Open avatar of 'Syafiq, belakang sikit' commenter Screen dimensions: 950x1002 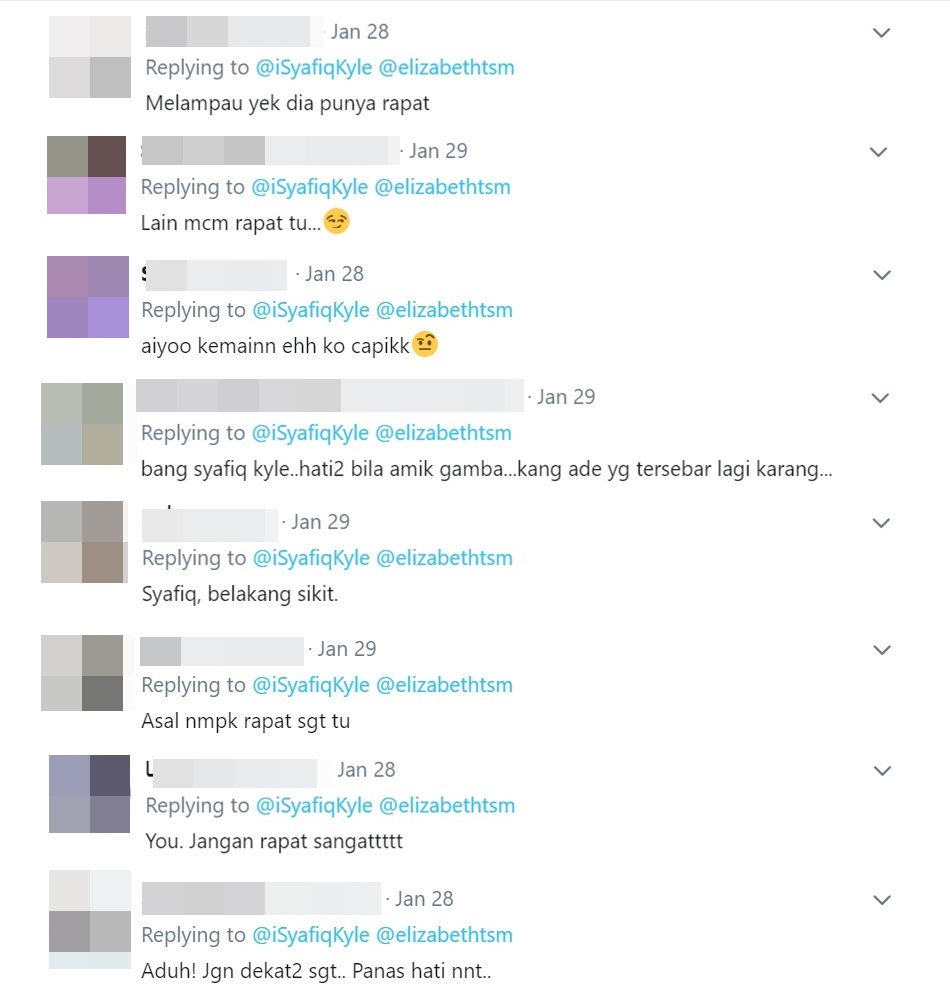tap(82, 542)
